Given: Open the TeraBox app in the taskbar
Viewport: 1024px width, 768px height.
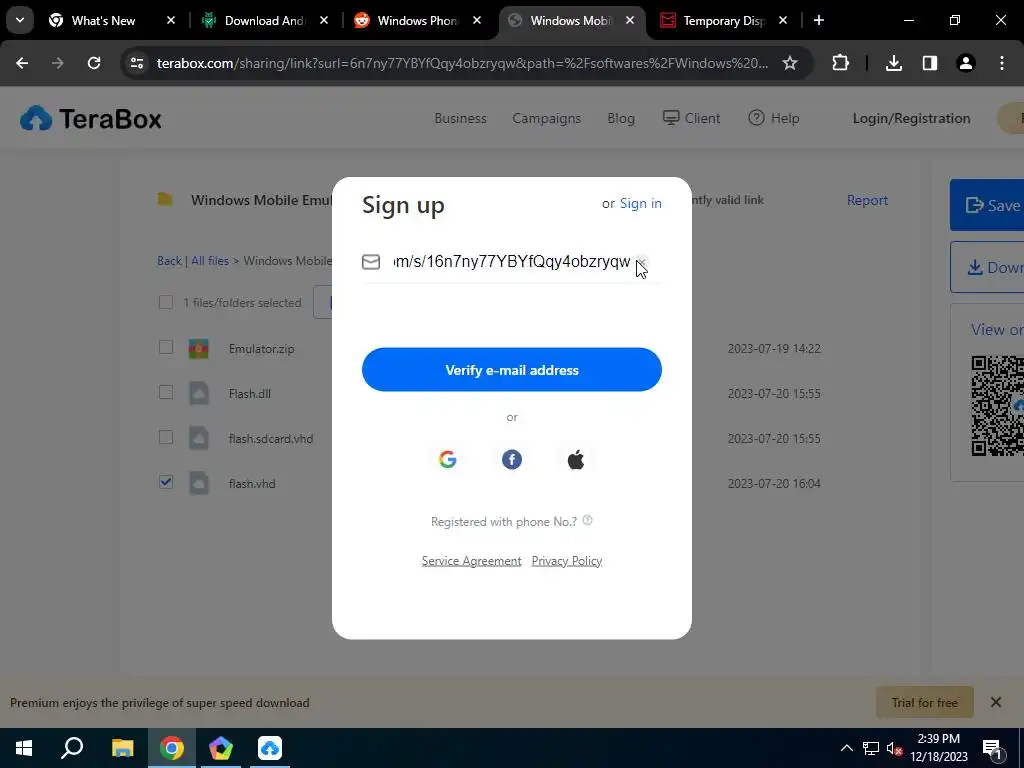Looking at the screenshot, I should point(270,748).
